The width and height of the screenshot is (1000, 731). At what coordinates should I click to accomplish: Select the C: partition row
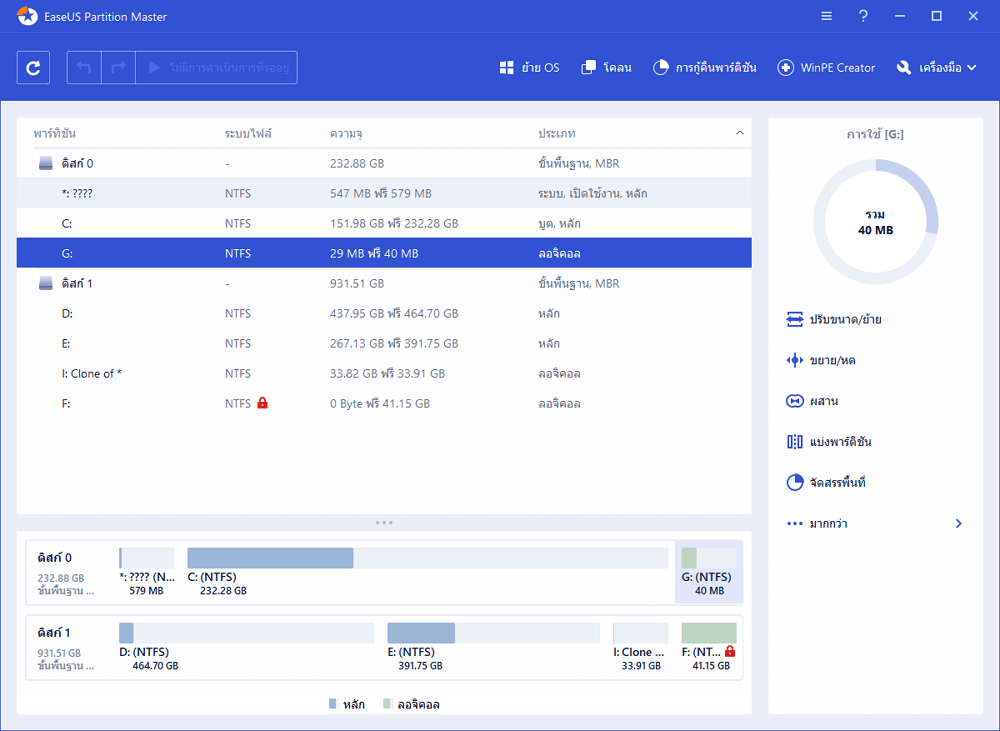(384, 223)
